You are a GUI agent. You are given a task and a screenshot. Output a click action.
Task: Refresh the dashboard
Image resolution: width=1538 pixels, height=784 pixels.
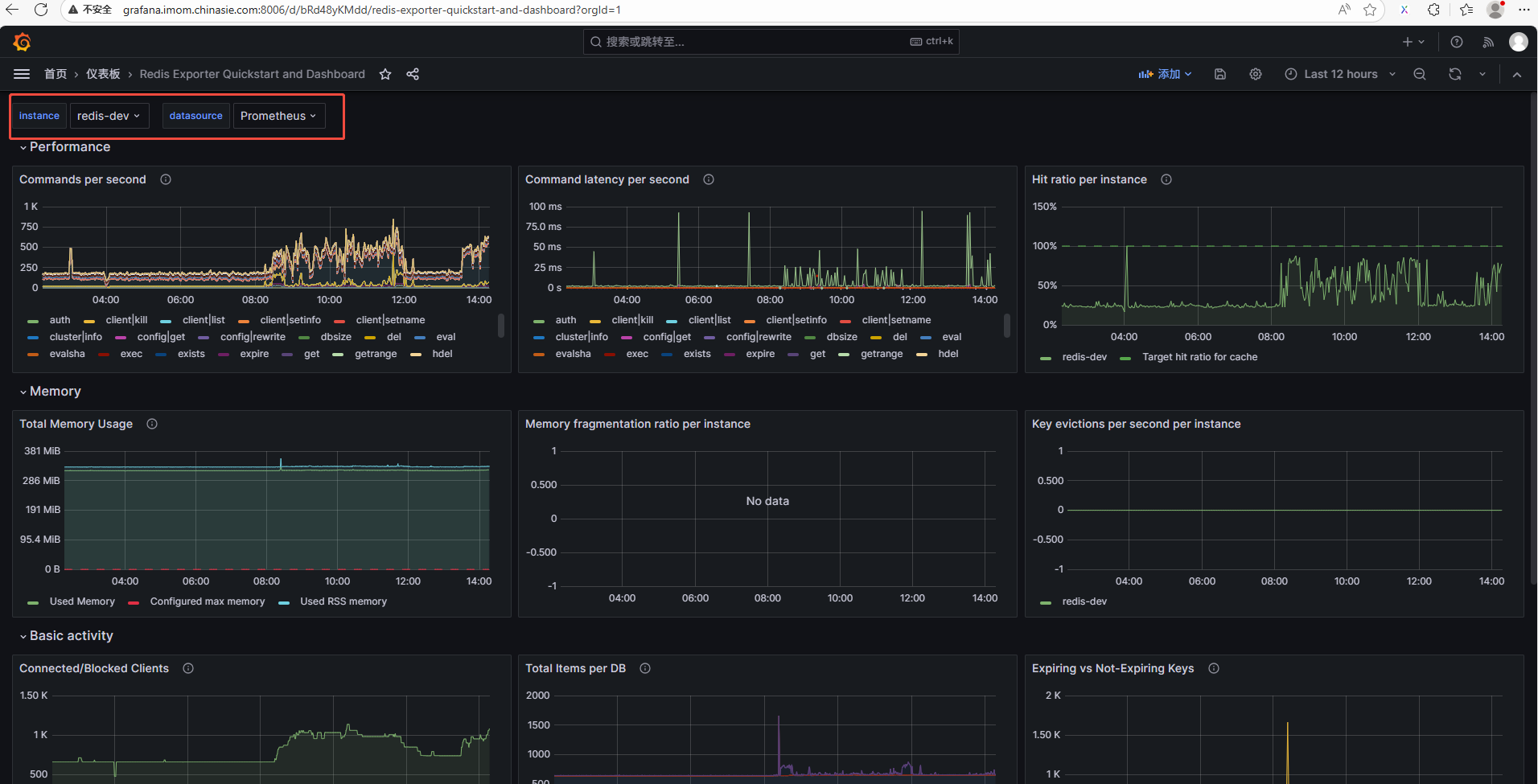(1455, 74)
